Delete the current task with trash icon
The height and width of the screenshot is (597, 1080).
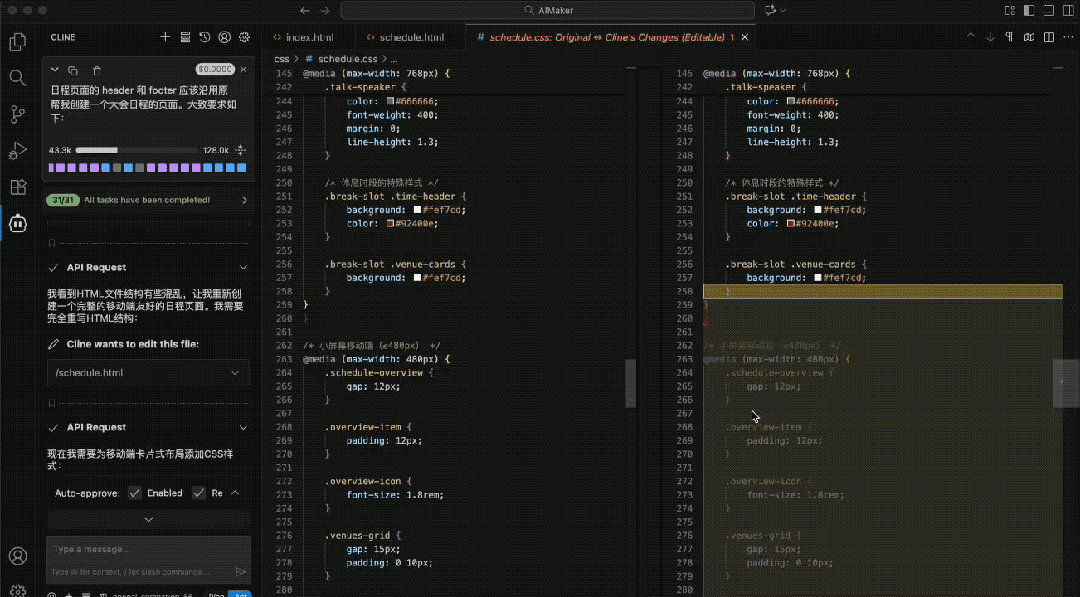click(x=97, y=70)
